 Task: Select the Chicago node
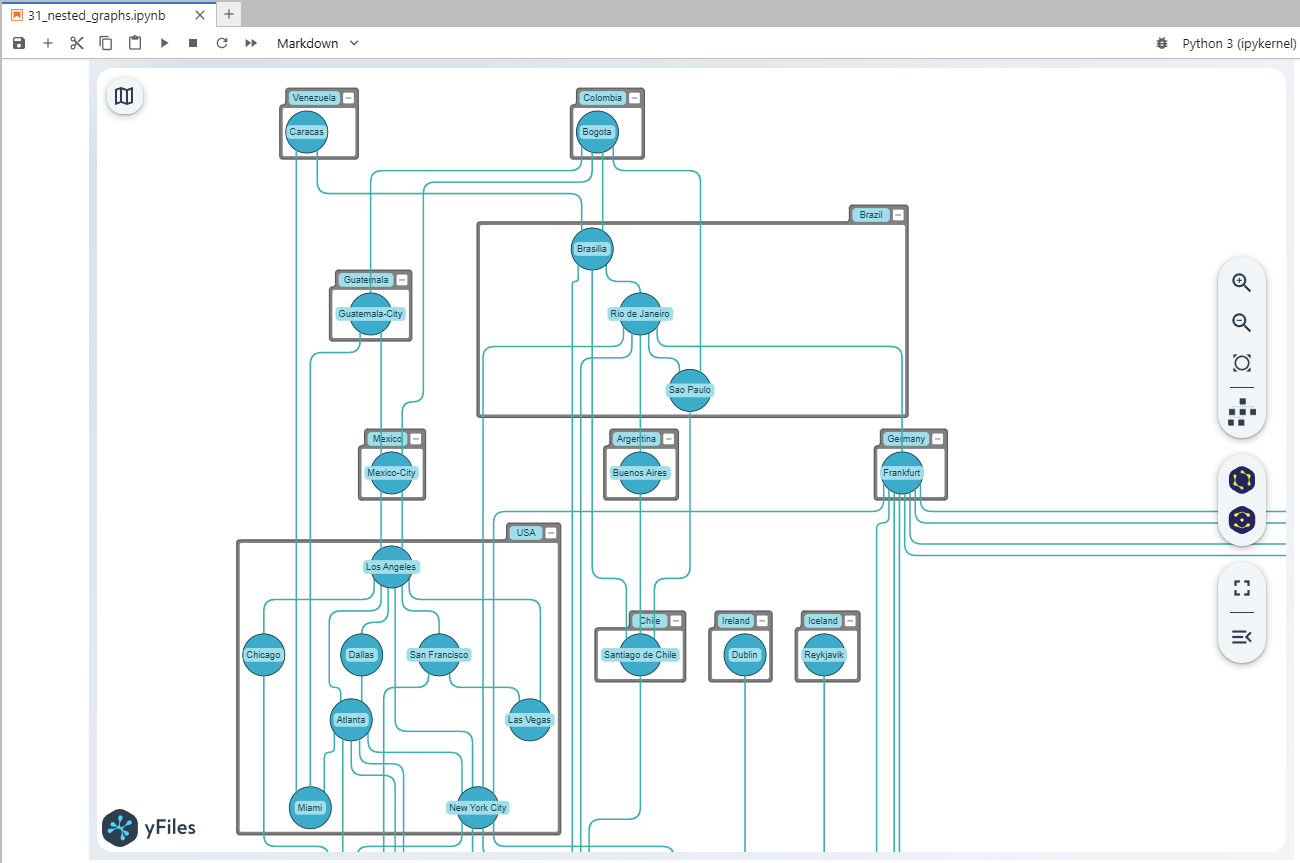[264, 655]
